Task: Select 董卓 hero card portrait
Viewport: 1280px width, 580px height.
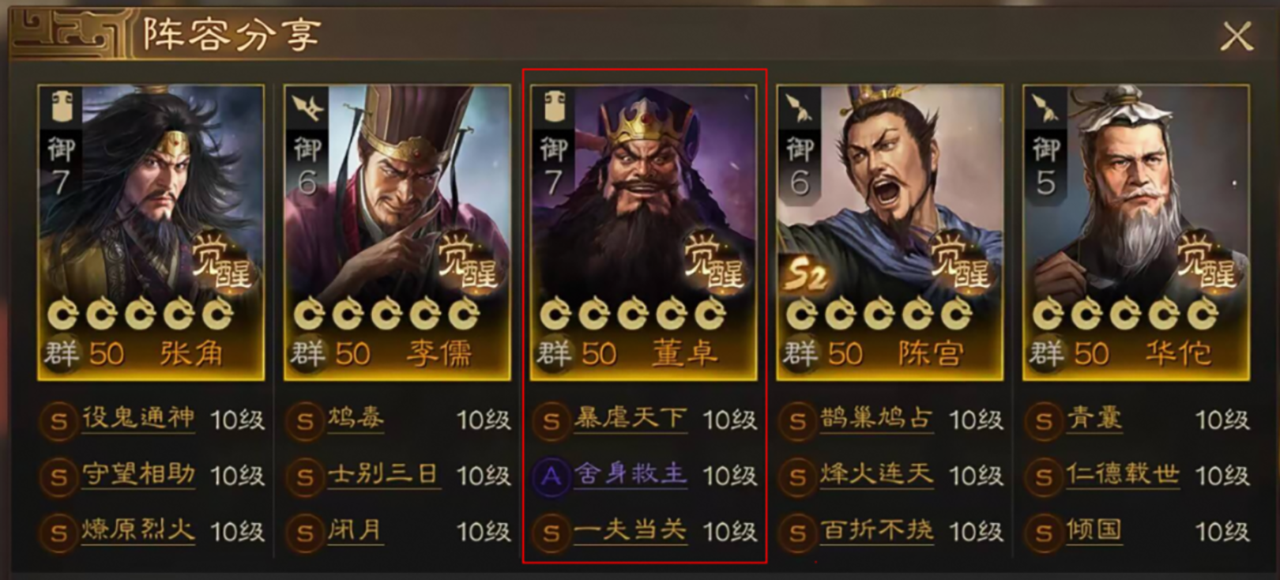Action: point(643,232)
